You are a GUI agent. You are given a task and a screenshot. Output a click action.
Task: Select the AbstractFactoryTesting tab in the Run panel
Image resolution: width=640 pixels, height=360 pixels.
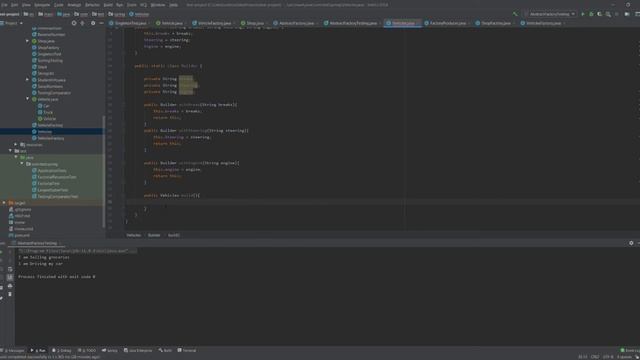pyautogui.click(x=37, y=243)
